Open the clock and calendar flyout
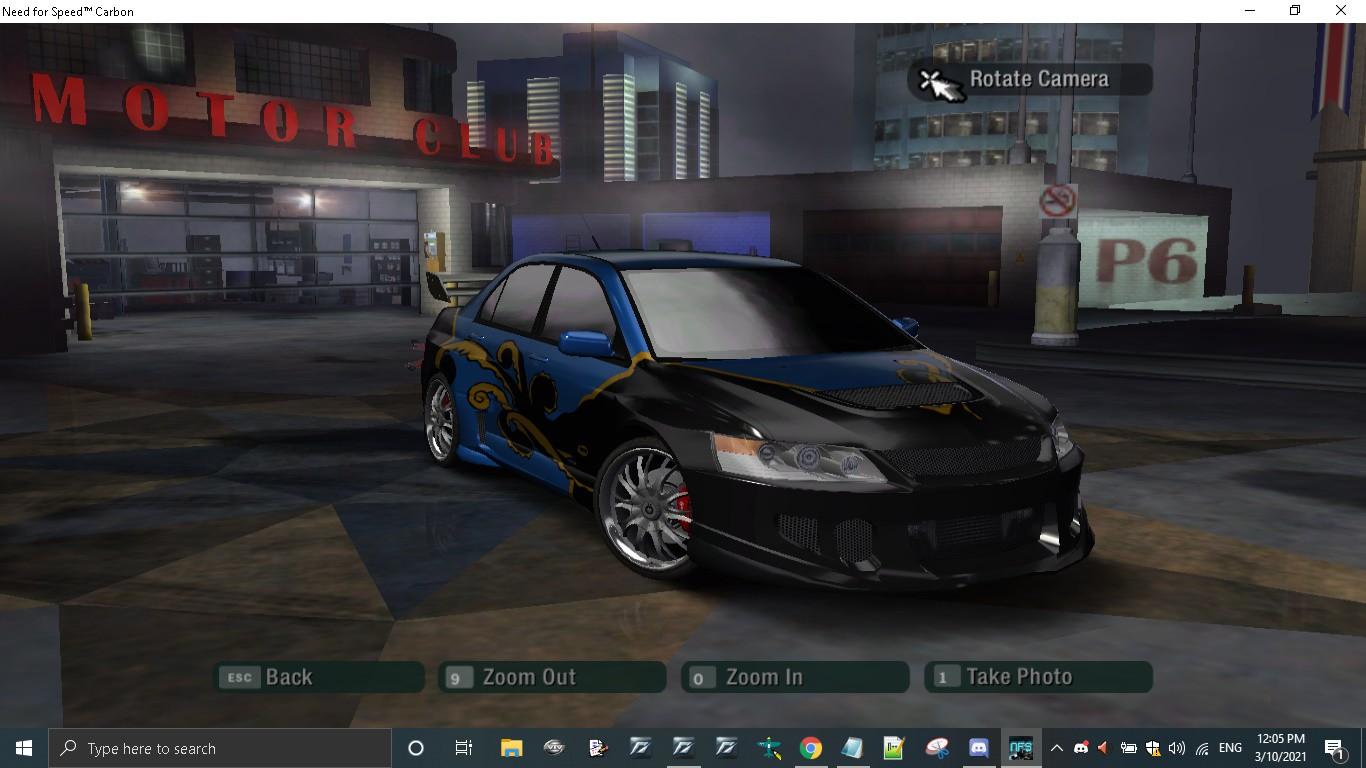Image resolution: width=1366 pixels, height=768 pixels. (x=1280, y=748)
